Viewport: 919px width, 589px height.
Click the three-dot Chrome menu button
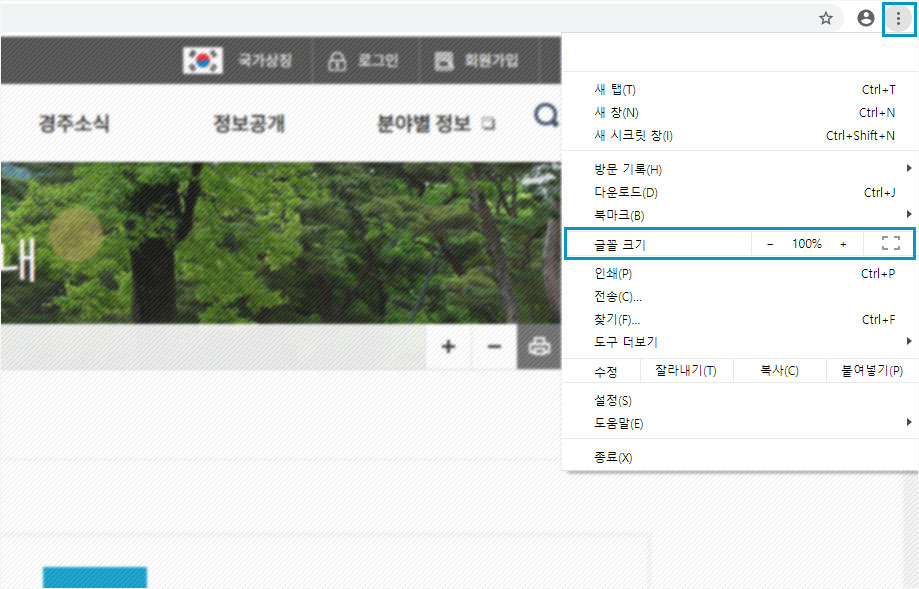click(x=898, y=19)
